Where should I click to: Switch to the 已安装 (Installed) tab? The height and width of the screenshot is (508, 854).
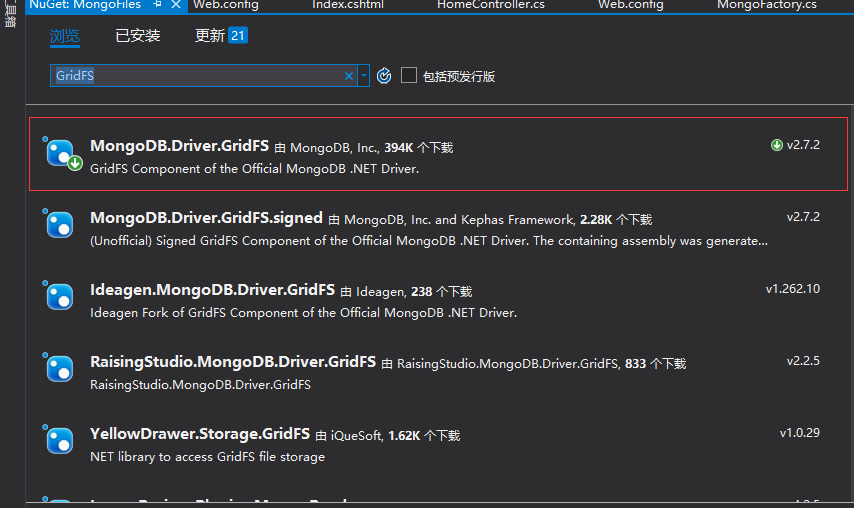coord(138,36)
